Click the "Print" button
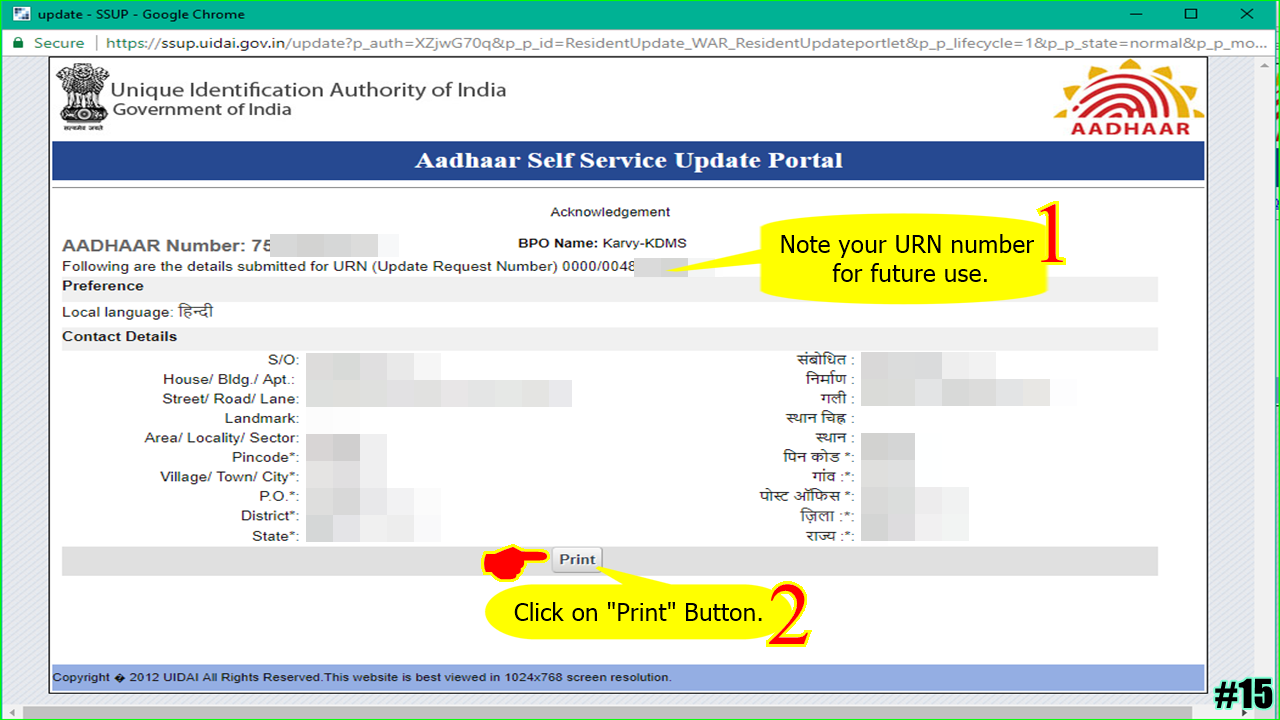 577,559
